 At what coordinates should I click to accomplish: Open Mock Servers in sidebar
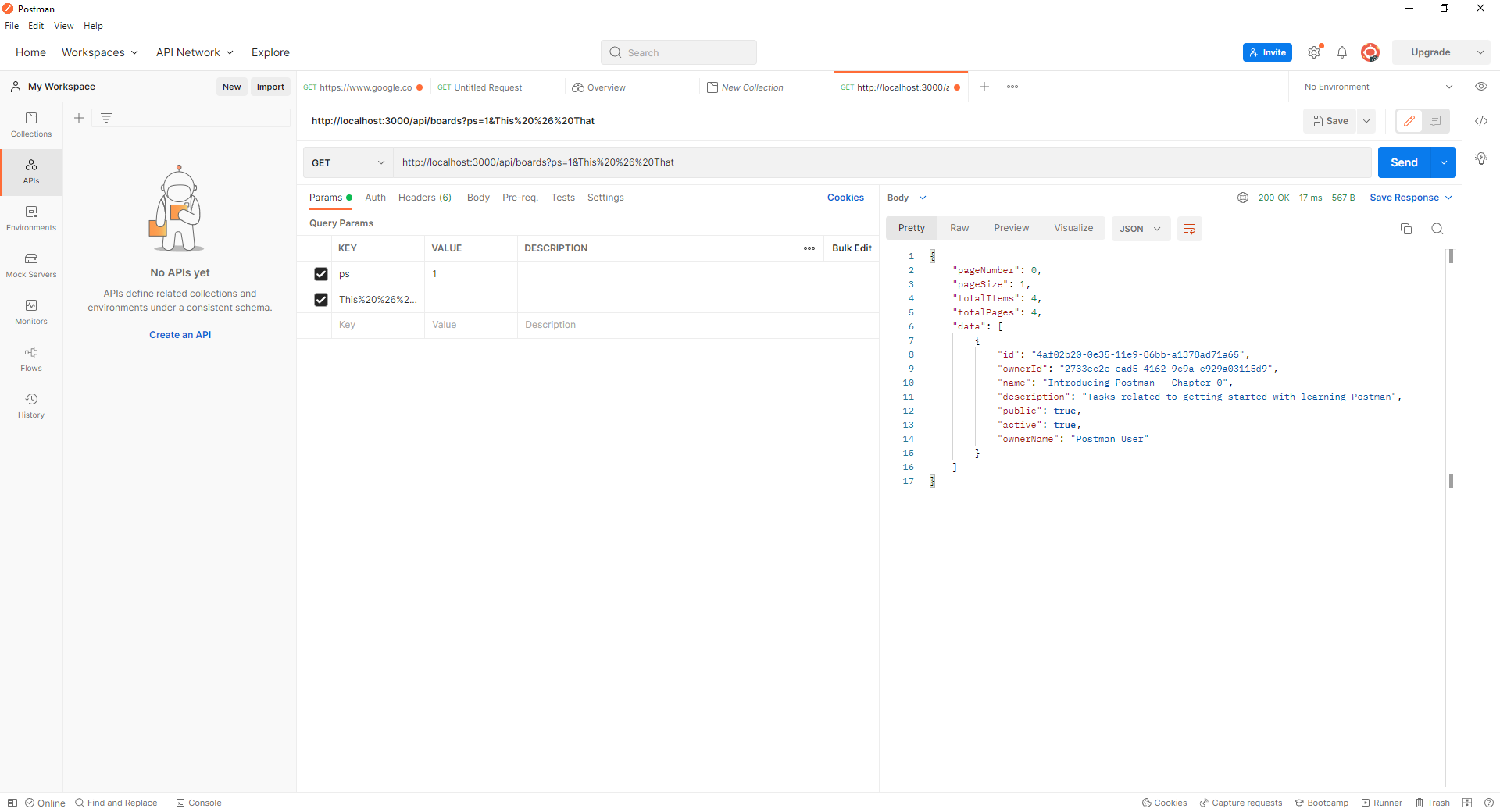coord(31,265)
